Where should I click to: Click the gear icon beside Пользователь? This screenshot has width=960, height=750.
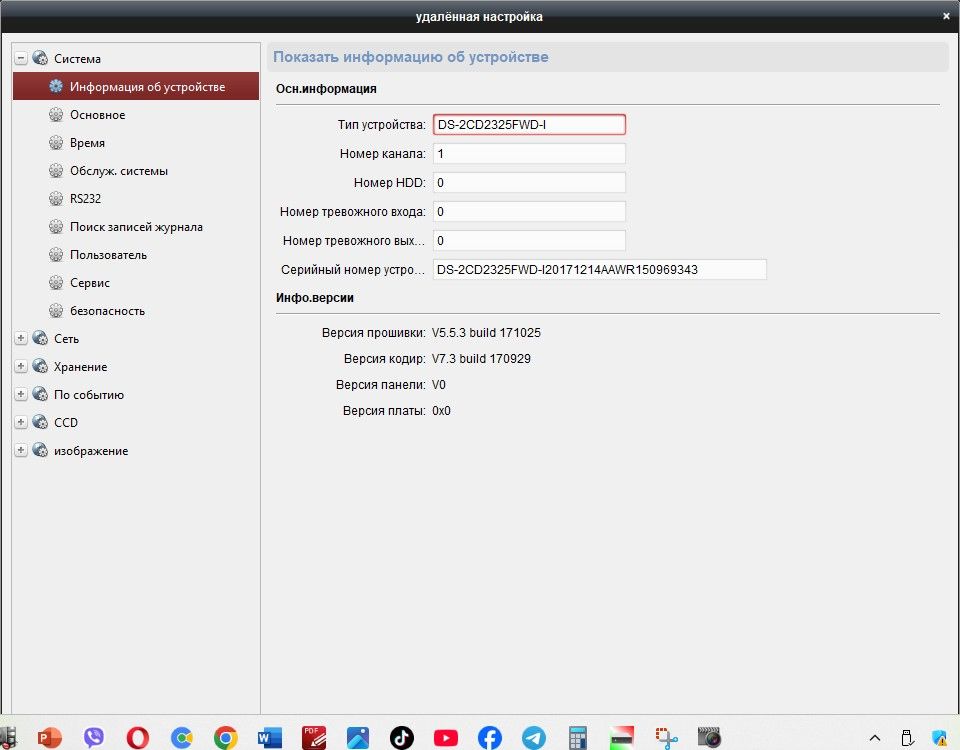(x=56, y=255)
